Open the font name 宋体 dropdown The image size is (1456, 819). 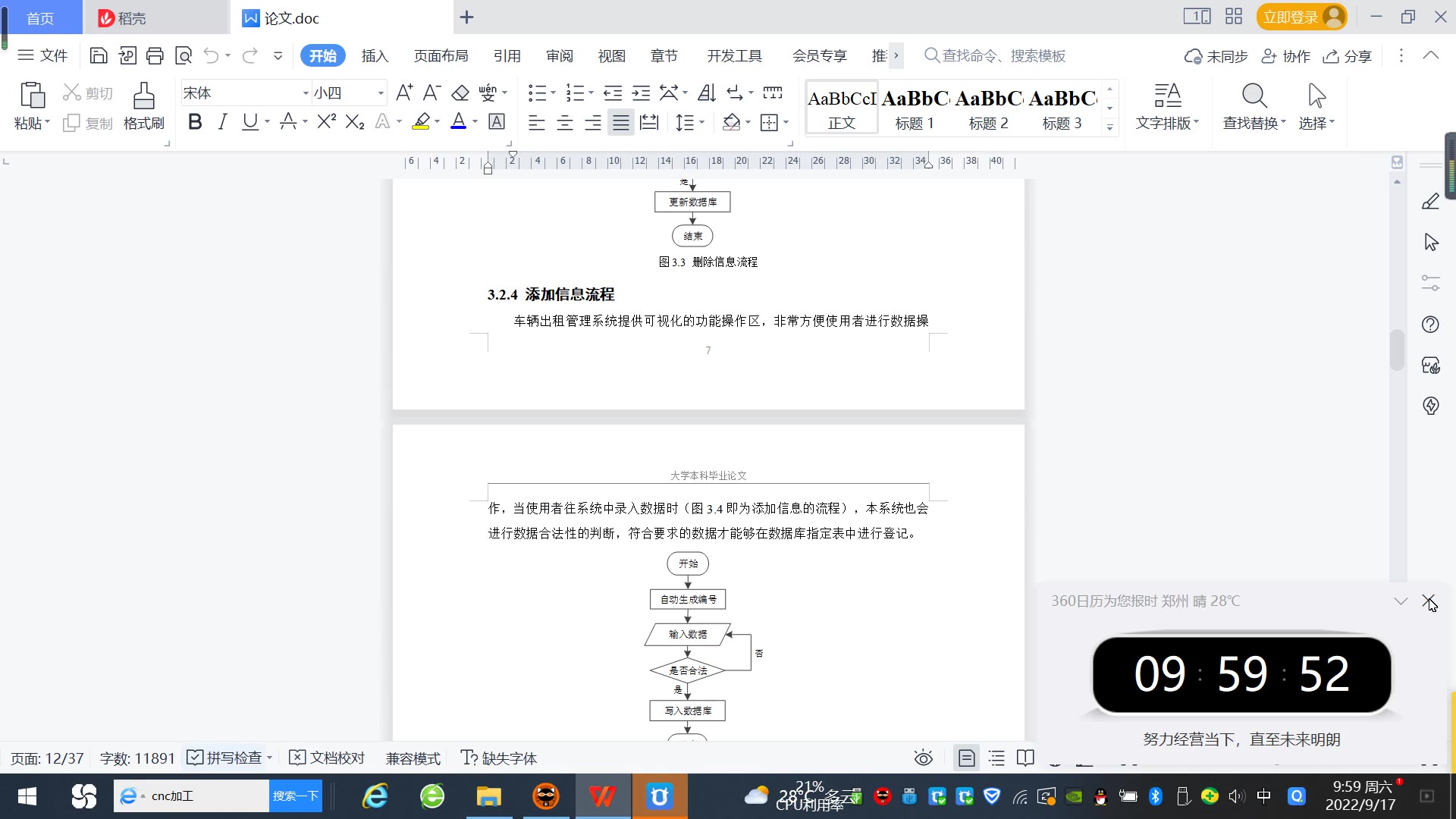point(306,93)
